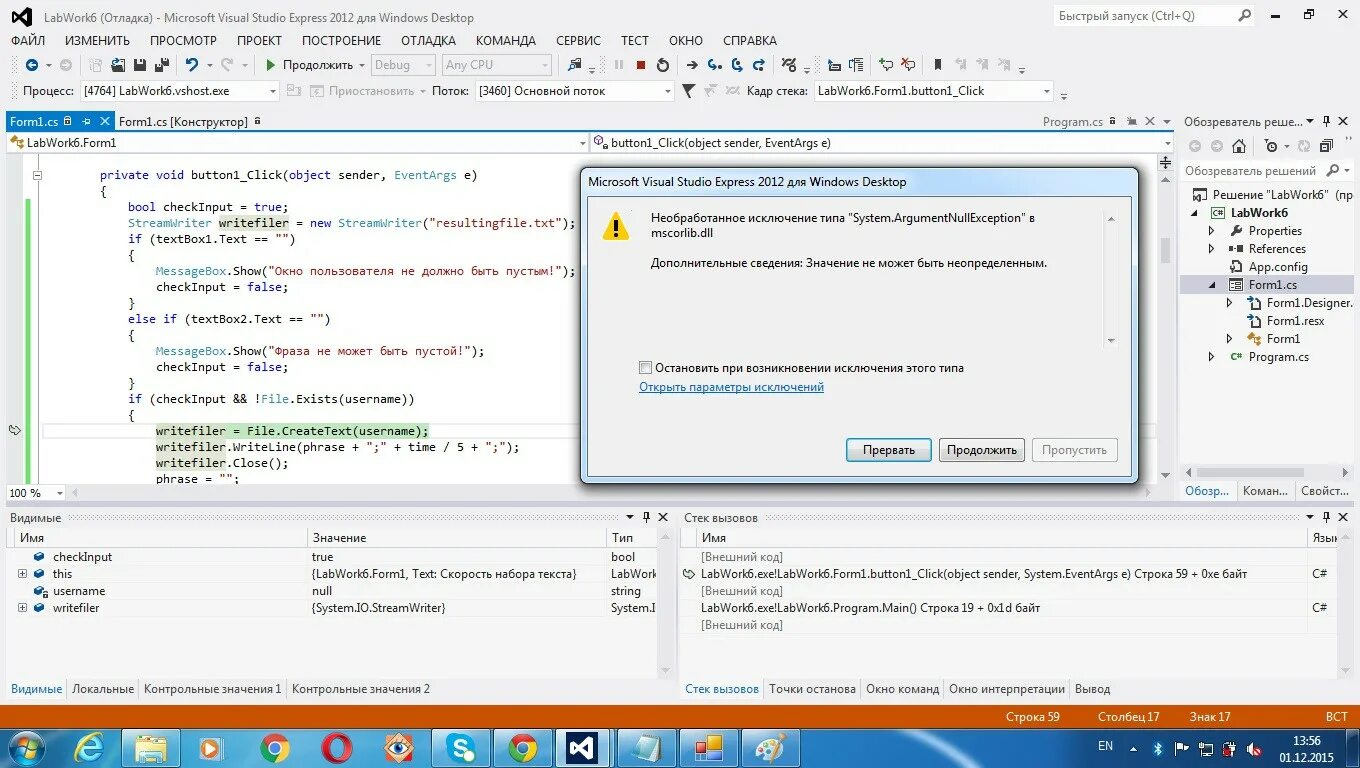This screenshot has width=1360, height=768.
Task: Open File Explorer from the taskbar
Action: click(151, 747)
